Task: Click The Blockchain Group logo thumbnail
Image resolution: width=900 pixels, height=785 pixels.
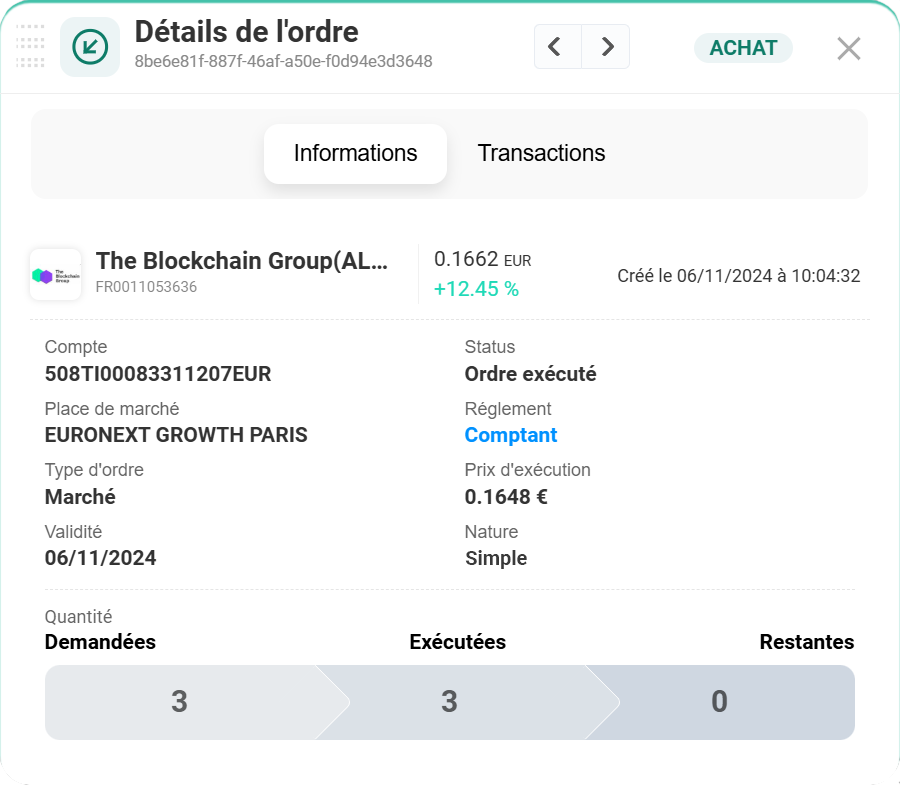Action: pos(55,275)
